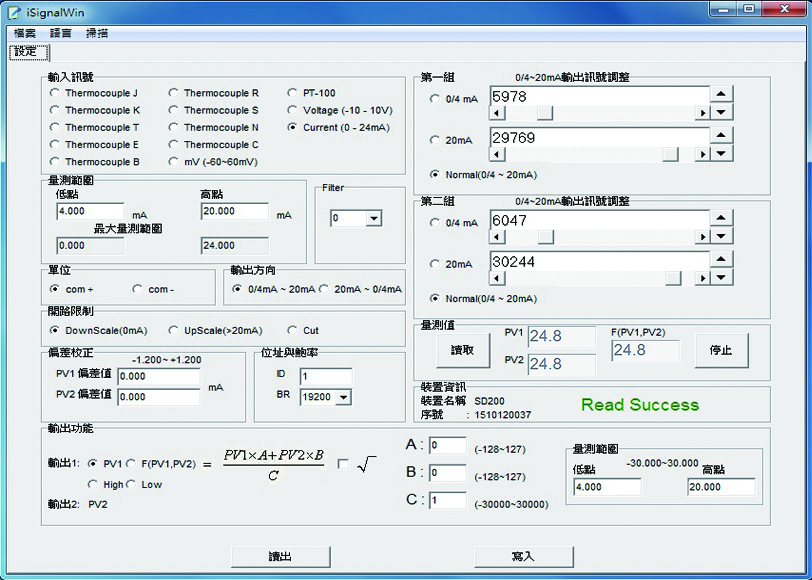Open the 檔案 menu
Image resolution: width=812 pixels, height=580 pixels.
[x=24, y=33]
